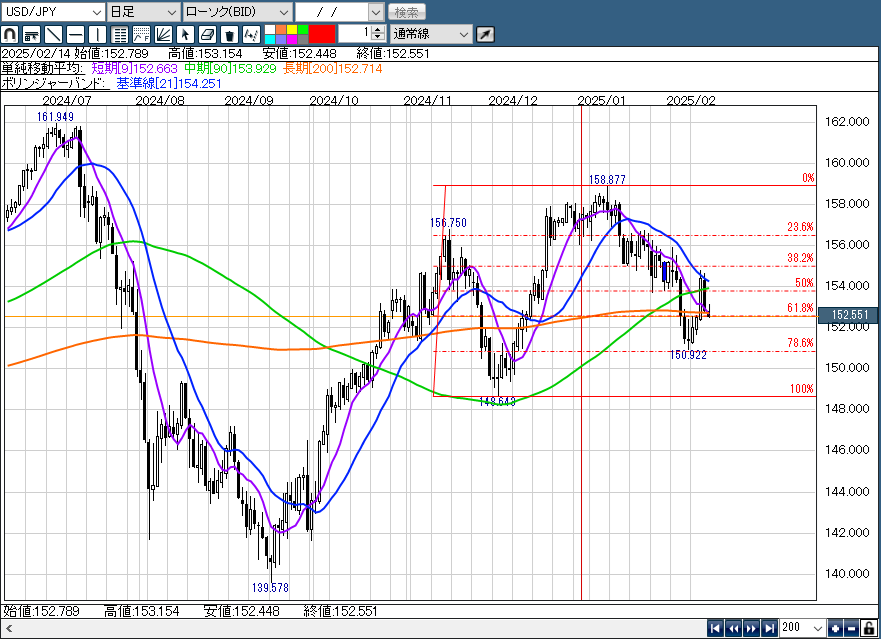Click the 61.8% Fibonacci level label

tap(800, 307)
